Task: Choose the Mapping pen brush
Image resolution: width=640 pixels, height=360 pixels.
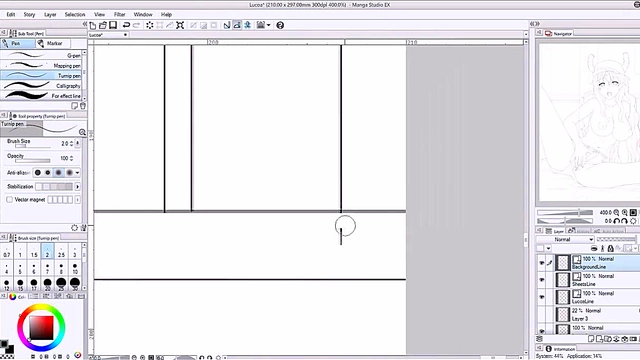Action: (41, 65)
